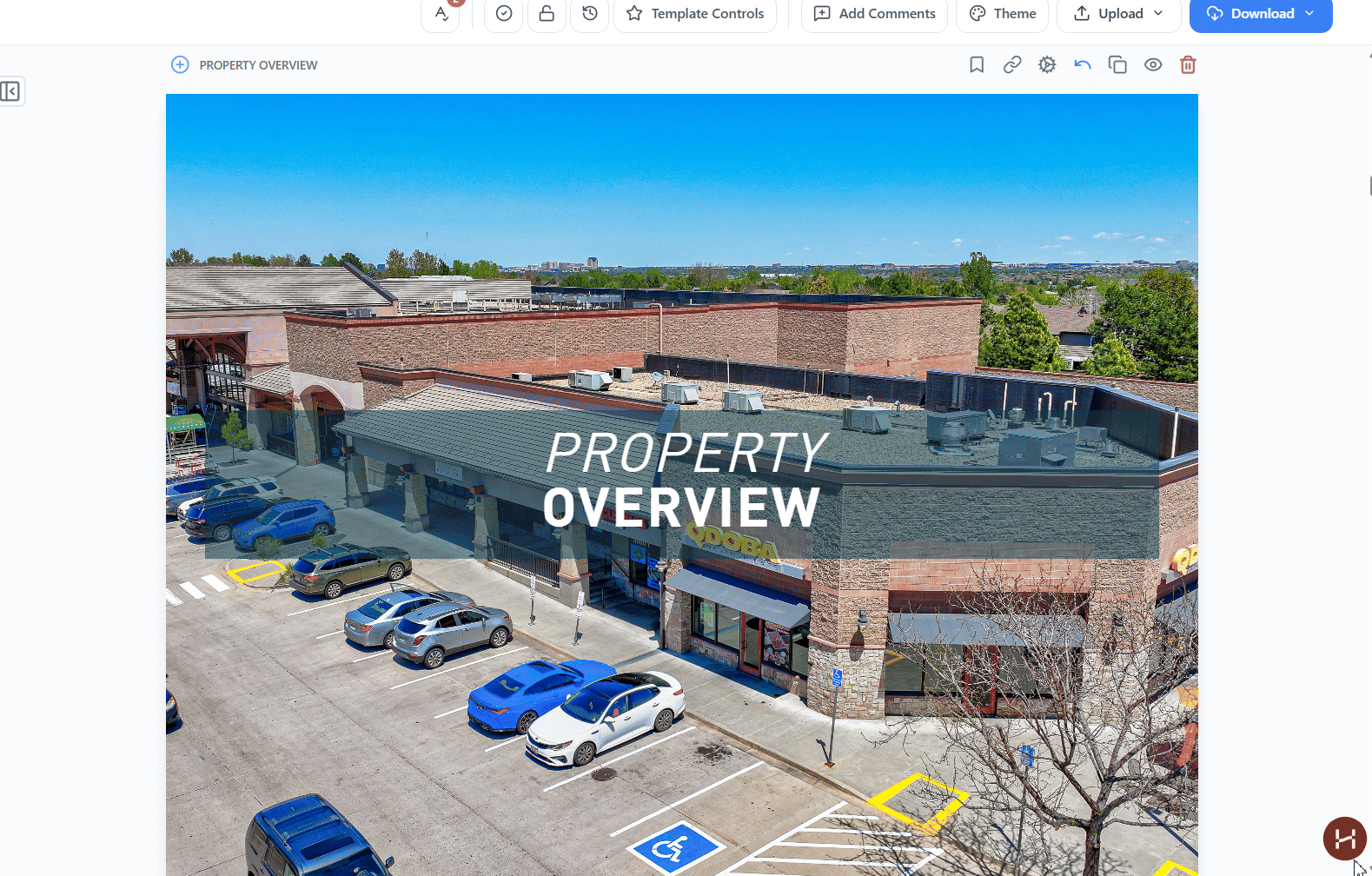The height and width of the screenshot is (876, 1372).
Task: Copy the section link icon
Action: (1012, 65)
